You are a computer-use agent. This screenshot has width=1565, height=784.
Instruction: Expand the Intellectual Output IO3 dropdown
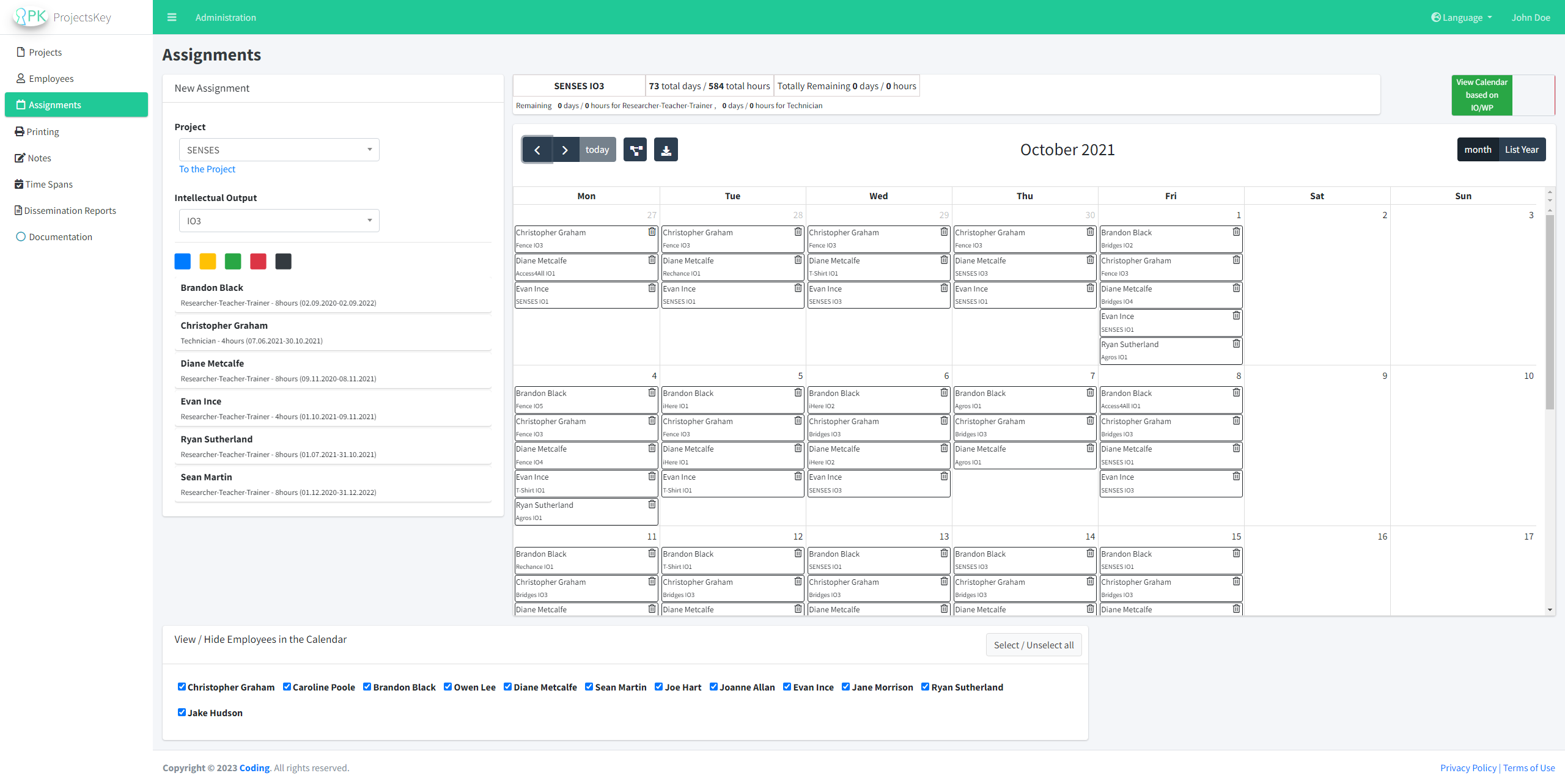click(x=279, y=221)
